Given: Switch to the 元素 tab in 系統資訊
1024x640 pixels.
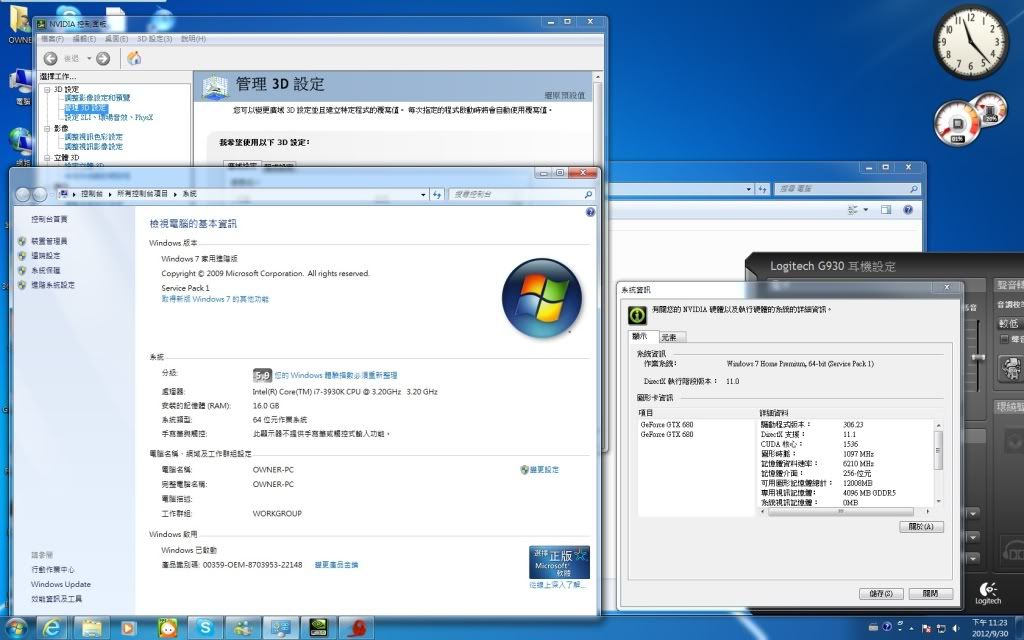Looking at the screenshot, I should [668, 337].
